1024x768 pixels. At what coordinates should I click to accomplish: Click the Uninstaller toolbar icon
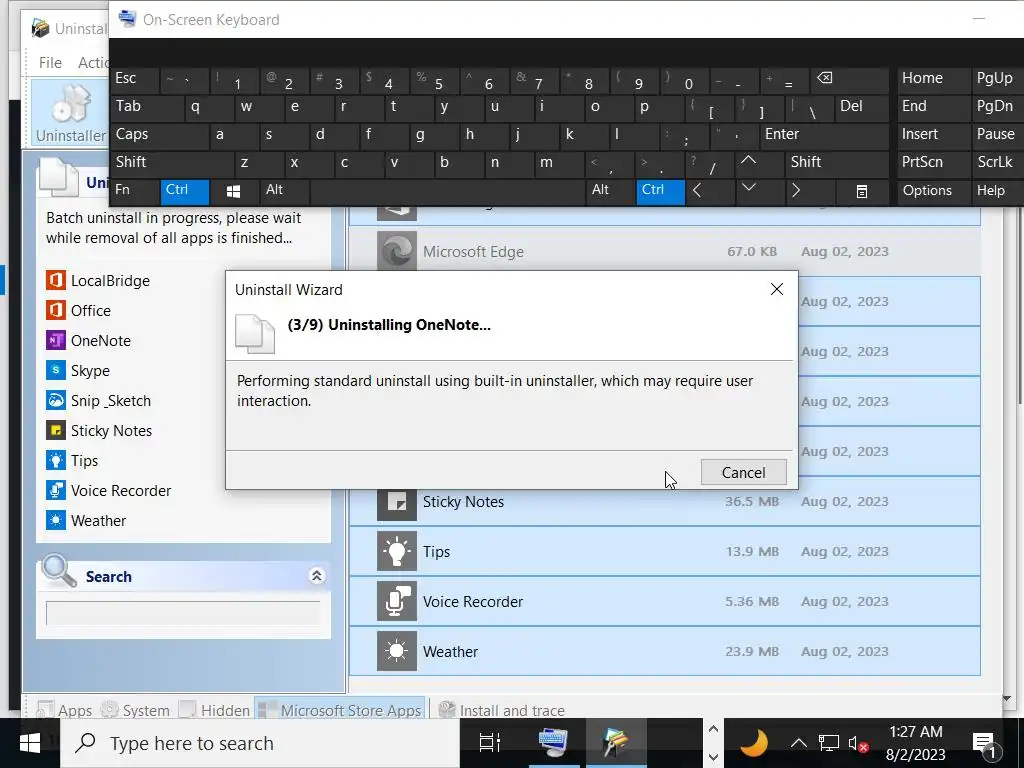point(70,112)
